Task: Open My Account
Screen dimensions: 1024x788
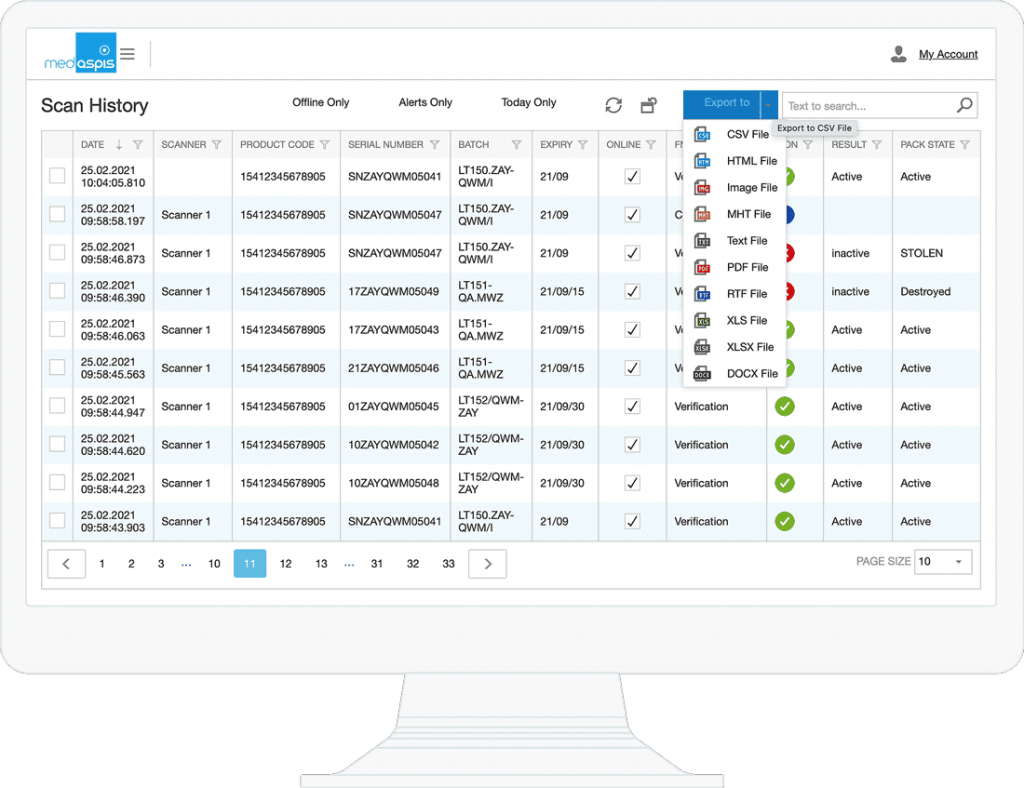Action: coord(947,54)
